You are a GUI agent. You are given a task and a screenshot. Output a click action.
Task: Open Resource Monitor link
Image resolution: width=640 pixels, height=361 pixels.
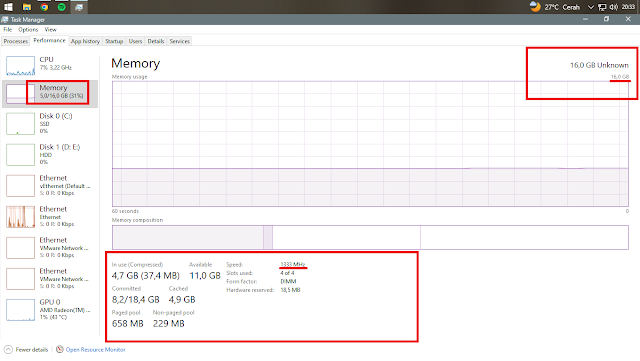coord(96,350)
